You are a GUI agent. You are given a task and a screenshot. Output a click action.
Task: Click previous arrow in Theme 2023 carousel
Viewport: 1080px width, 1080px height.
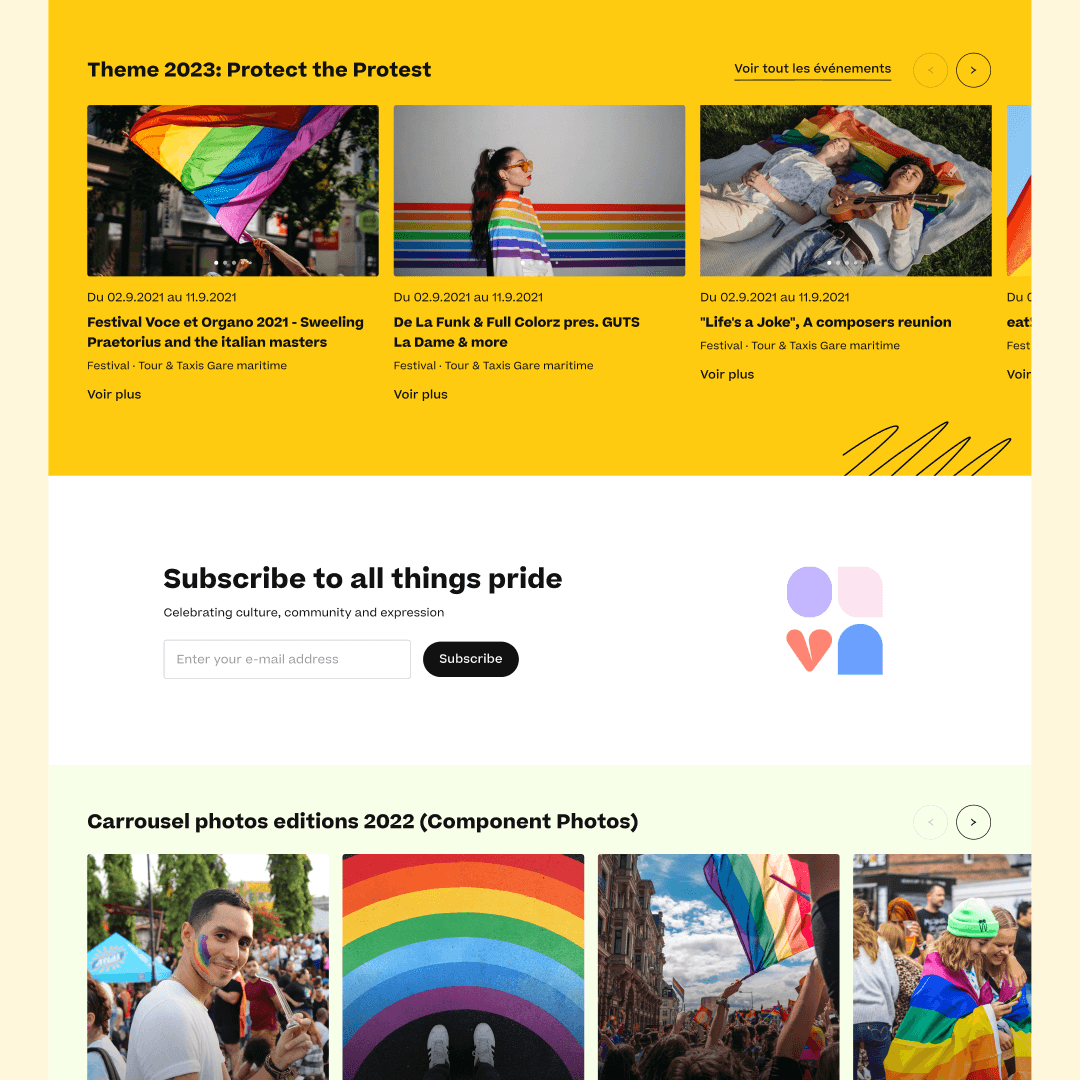point(931,70)
